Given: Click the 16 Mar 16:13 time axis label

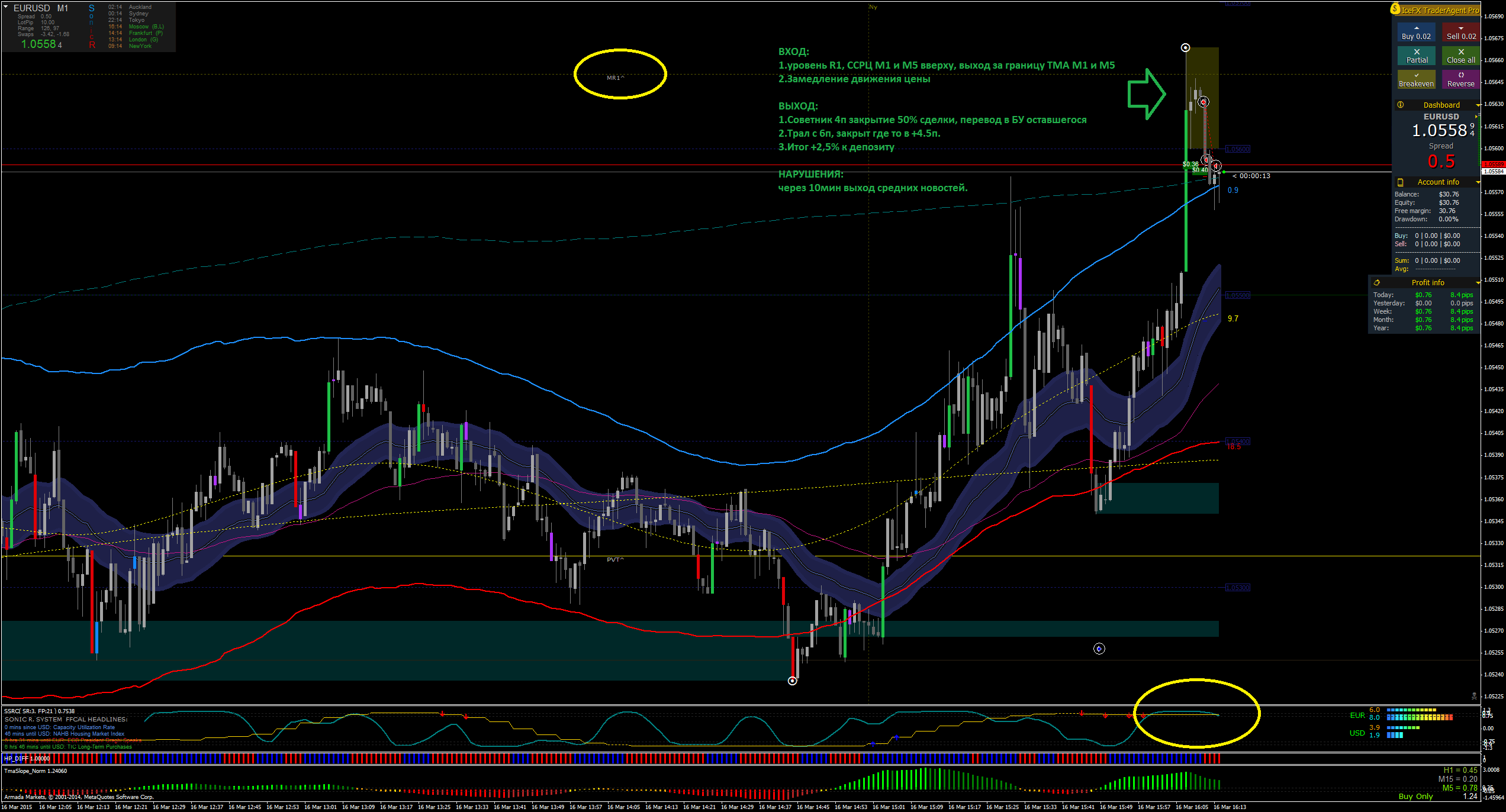Looking at the screenshot, I should pyautogui.click(x=1230, y=807).
